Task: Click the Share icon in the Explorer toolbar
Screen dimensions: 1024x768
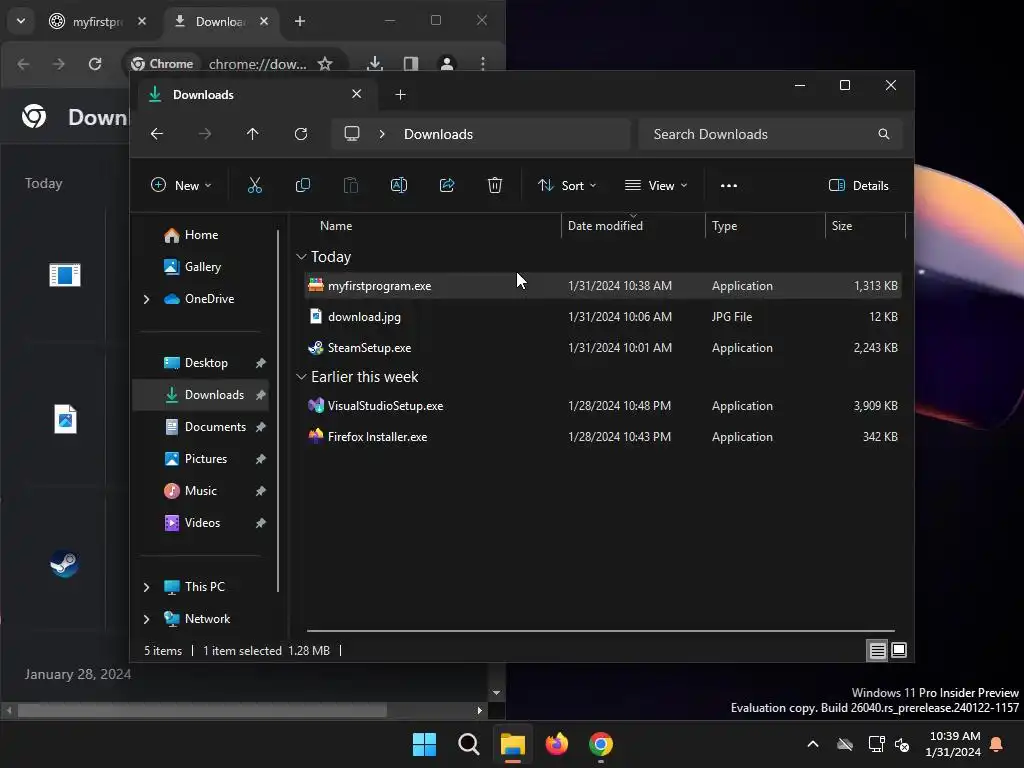Action: tap(447, 185)
